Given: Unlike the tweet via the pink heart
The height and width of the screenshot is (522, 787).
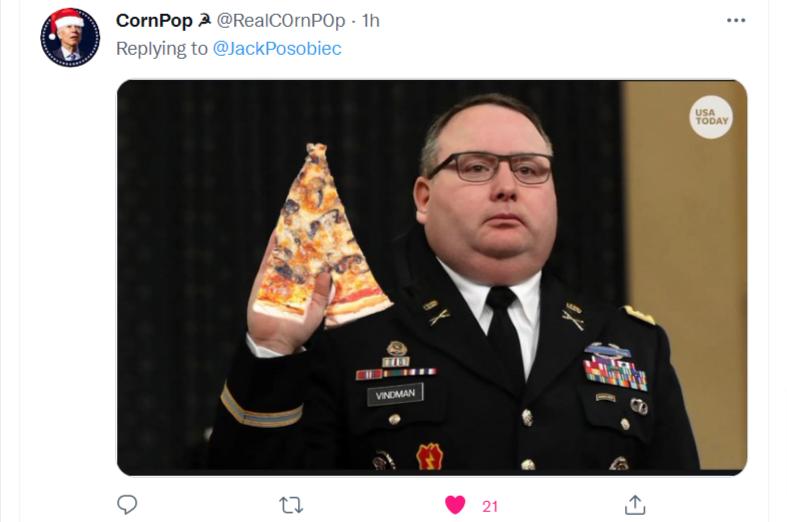Looking at the screenshot, I should coord(455,505).
